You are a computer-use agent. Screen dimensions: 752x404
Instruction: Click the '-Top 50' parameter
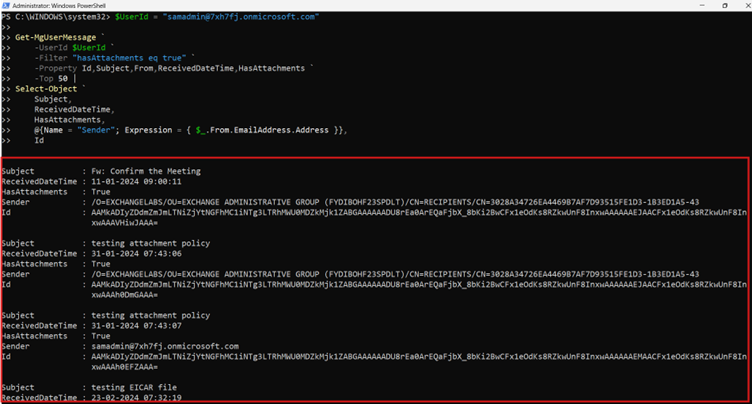pos(51,79)
